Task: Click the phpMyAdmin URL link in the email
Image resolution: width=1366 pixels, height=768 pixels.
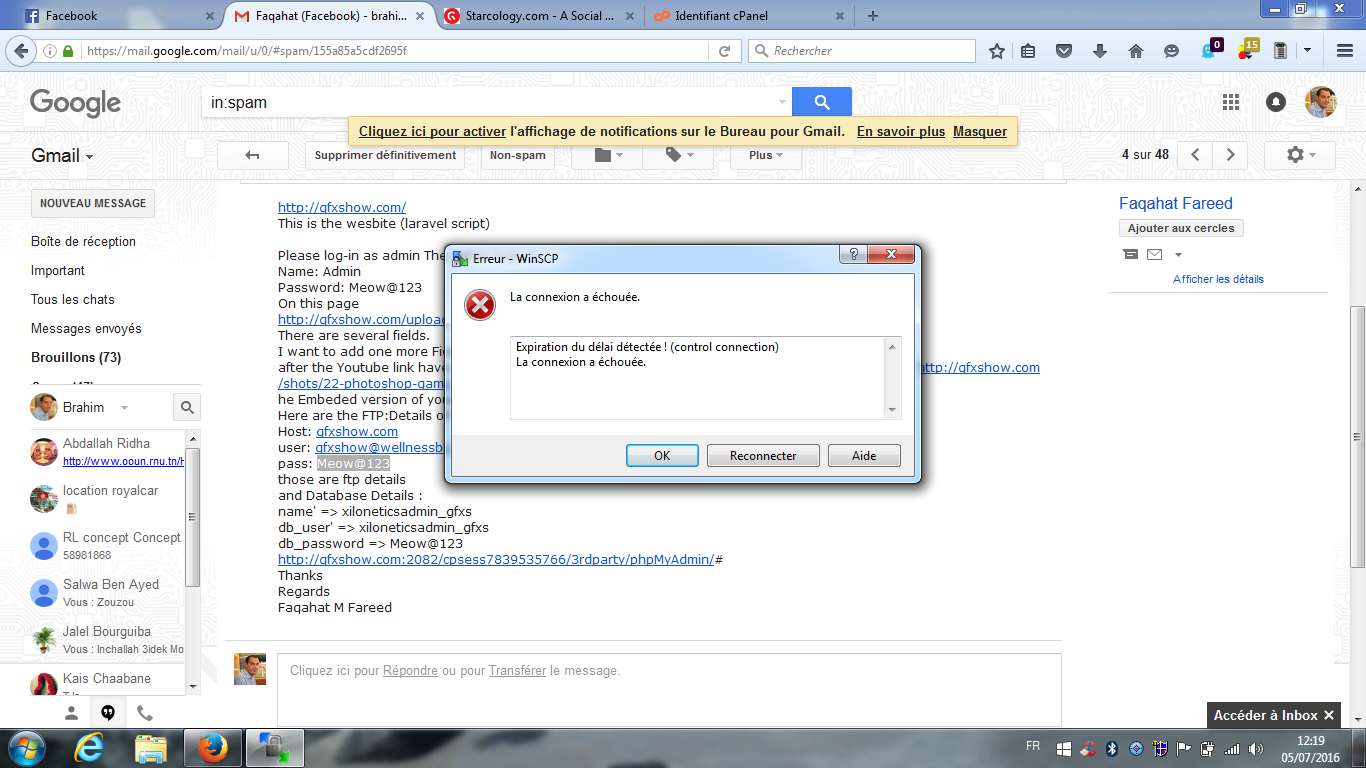Action: click(x=496, y=559)
